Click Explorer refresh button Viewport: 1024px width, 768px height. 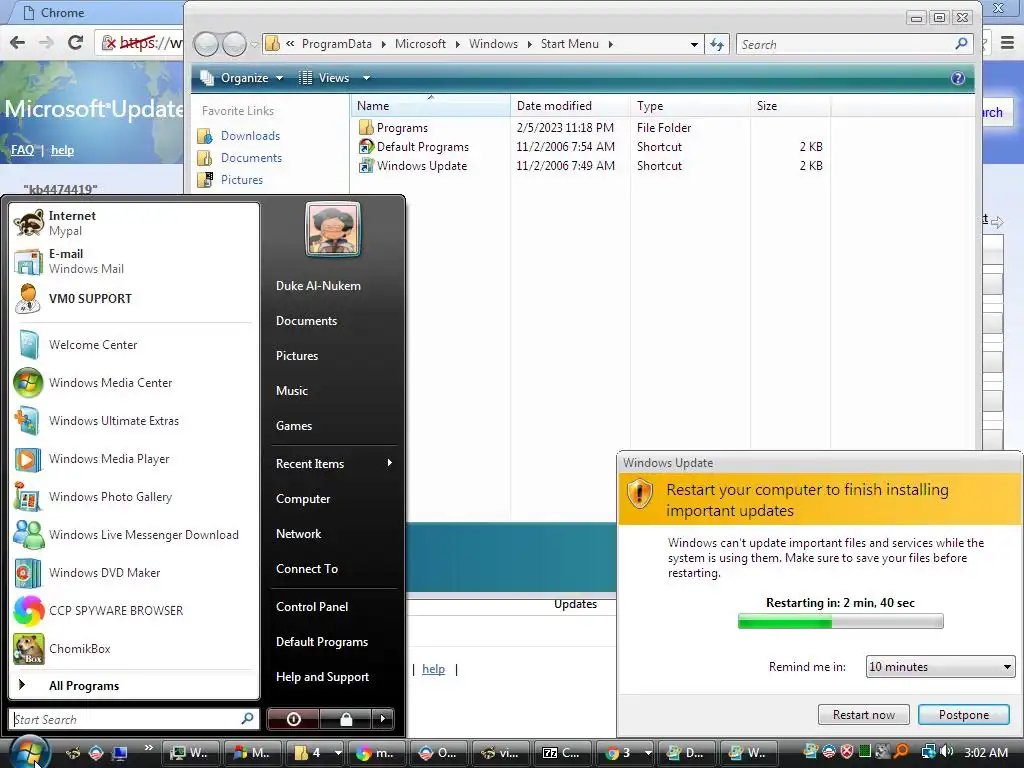(717, 44)
